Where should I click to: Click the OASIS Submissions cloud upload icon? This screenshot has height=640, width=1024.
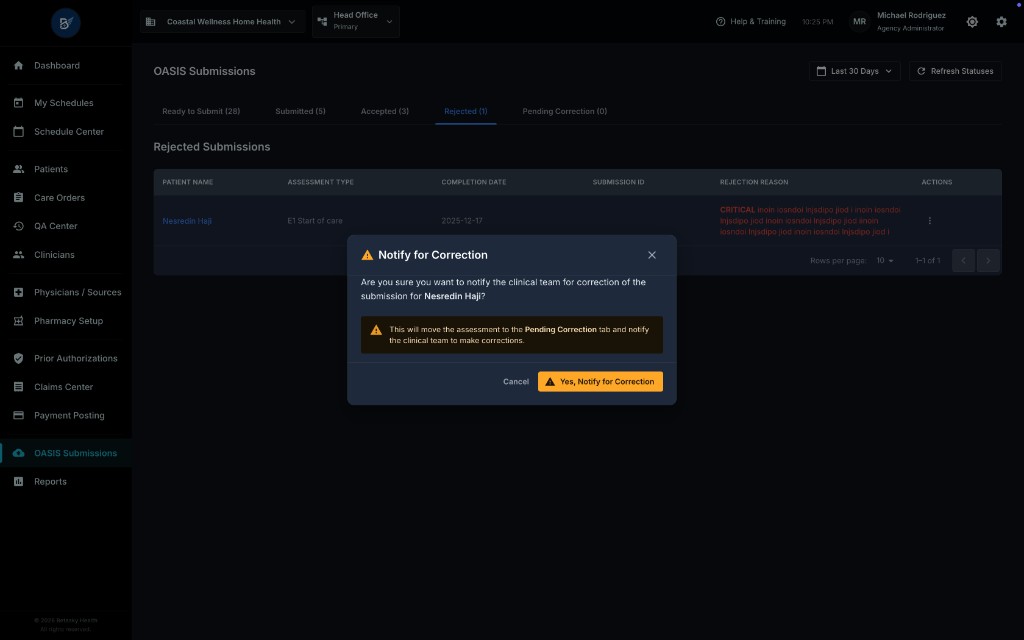[x=18, y=453]
